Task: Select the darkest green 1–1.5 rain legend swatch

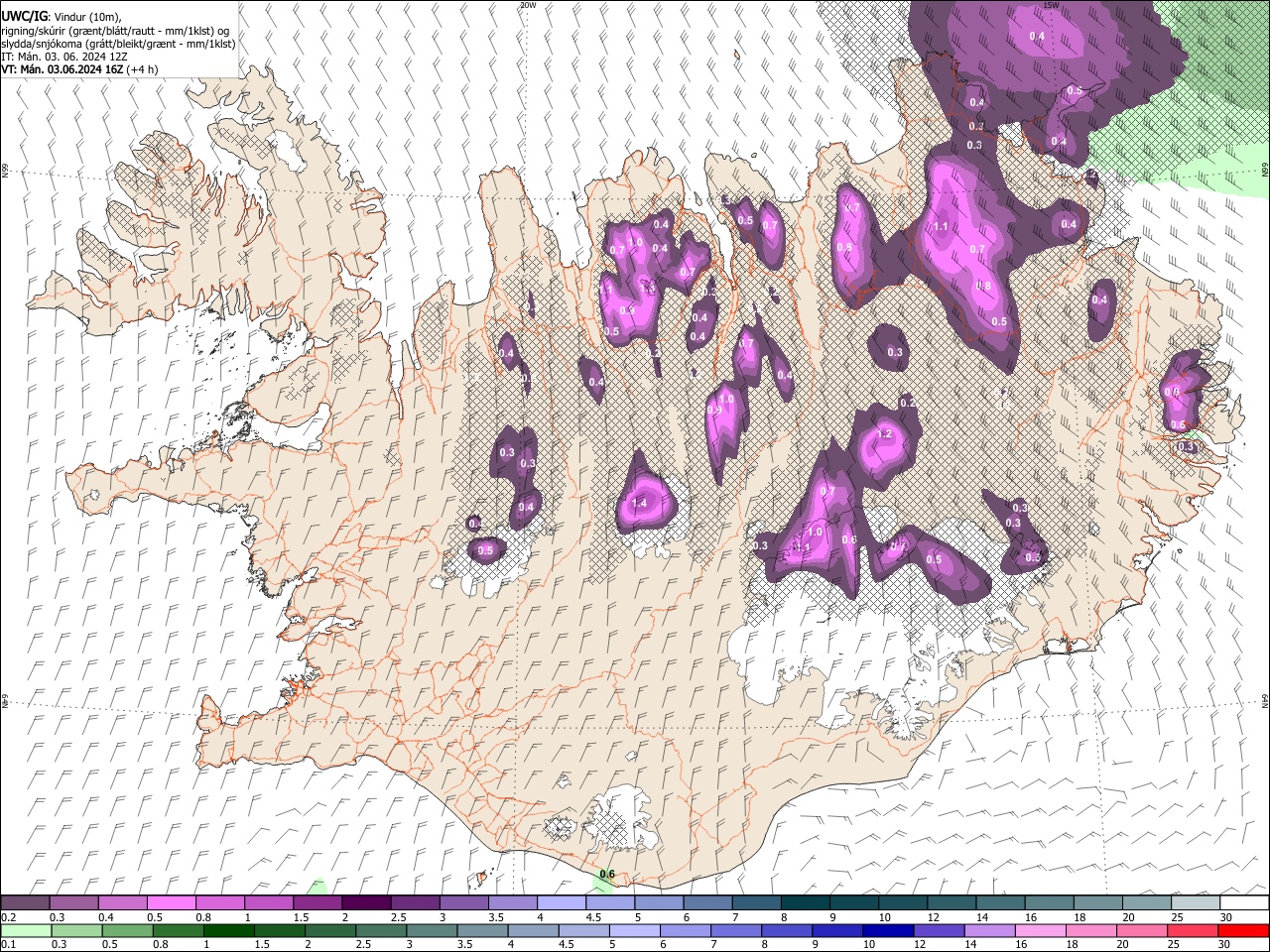Action: coord(229,930)
